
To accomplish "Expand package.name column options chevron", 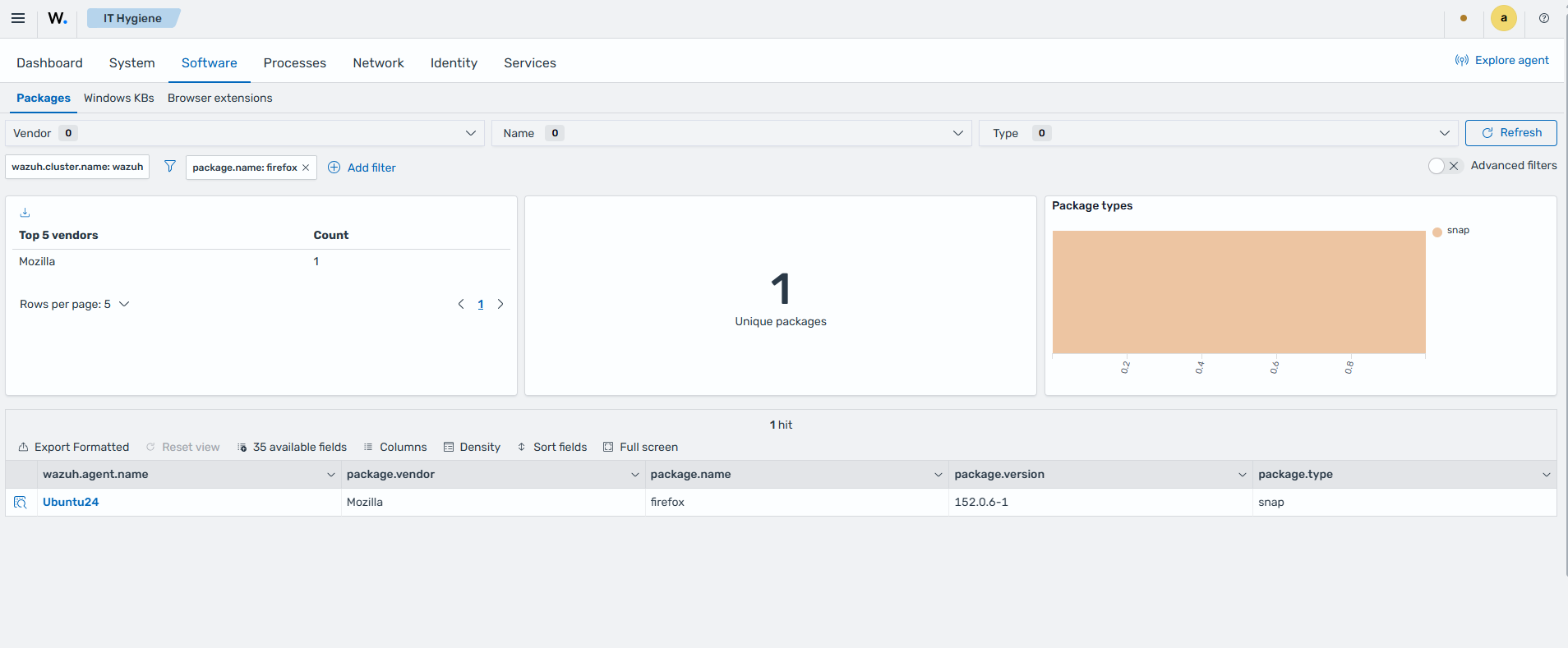I will tap(938, 475).
